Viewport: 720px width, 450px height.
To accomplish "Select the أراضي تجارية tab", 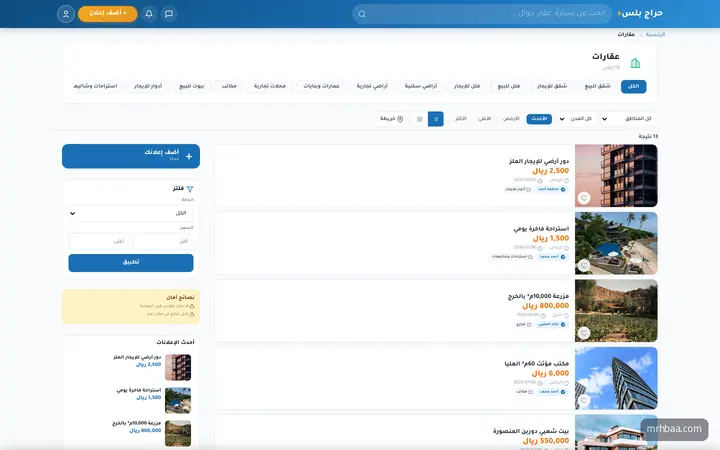I will point(372,86).
